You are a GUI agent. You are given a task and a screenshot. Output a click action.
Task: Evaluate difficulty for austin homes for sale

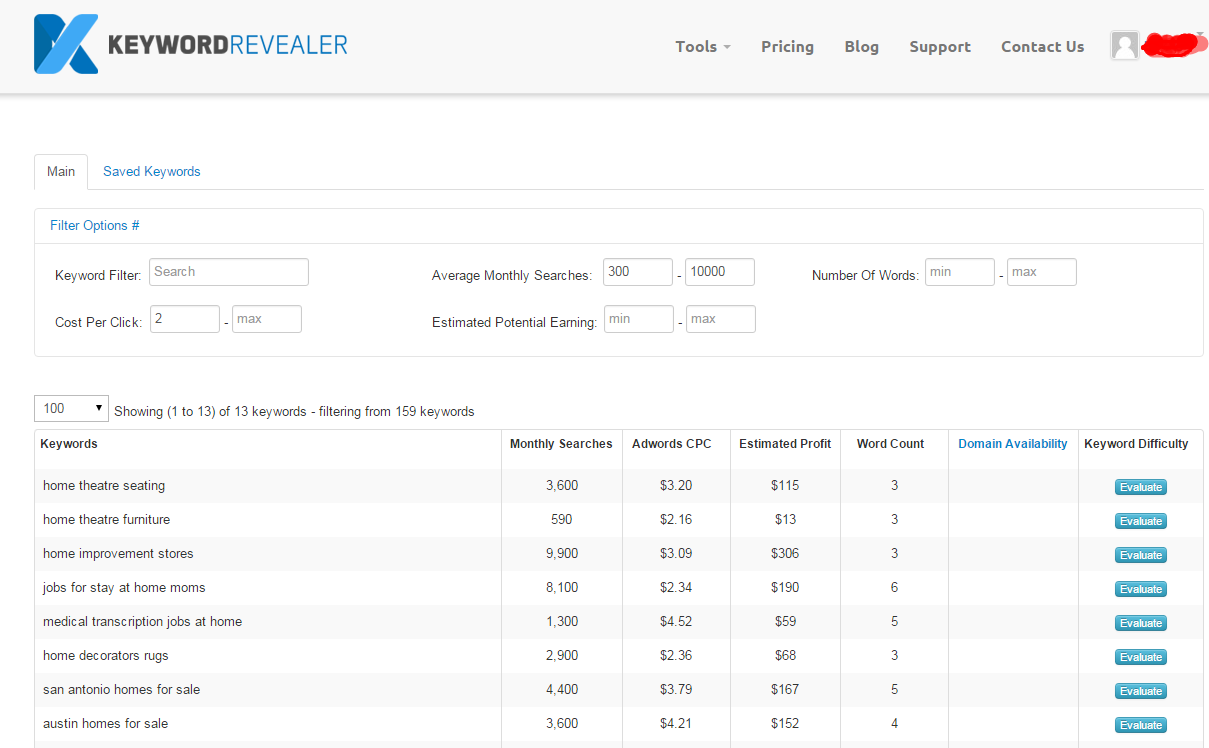[x=1140, y=724]
